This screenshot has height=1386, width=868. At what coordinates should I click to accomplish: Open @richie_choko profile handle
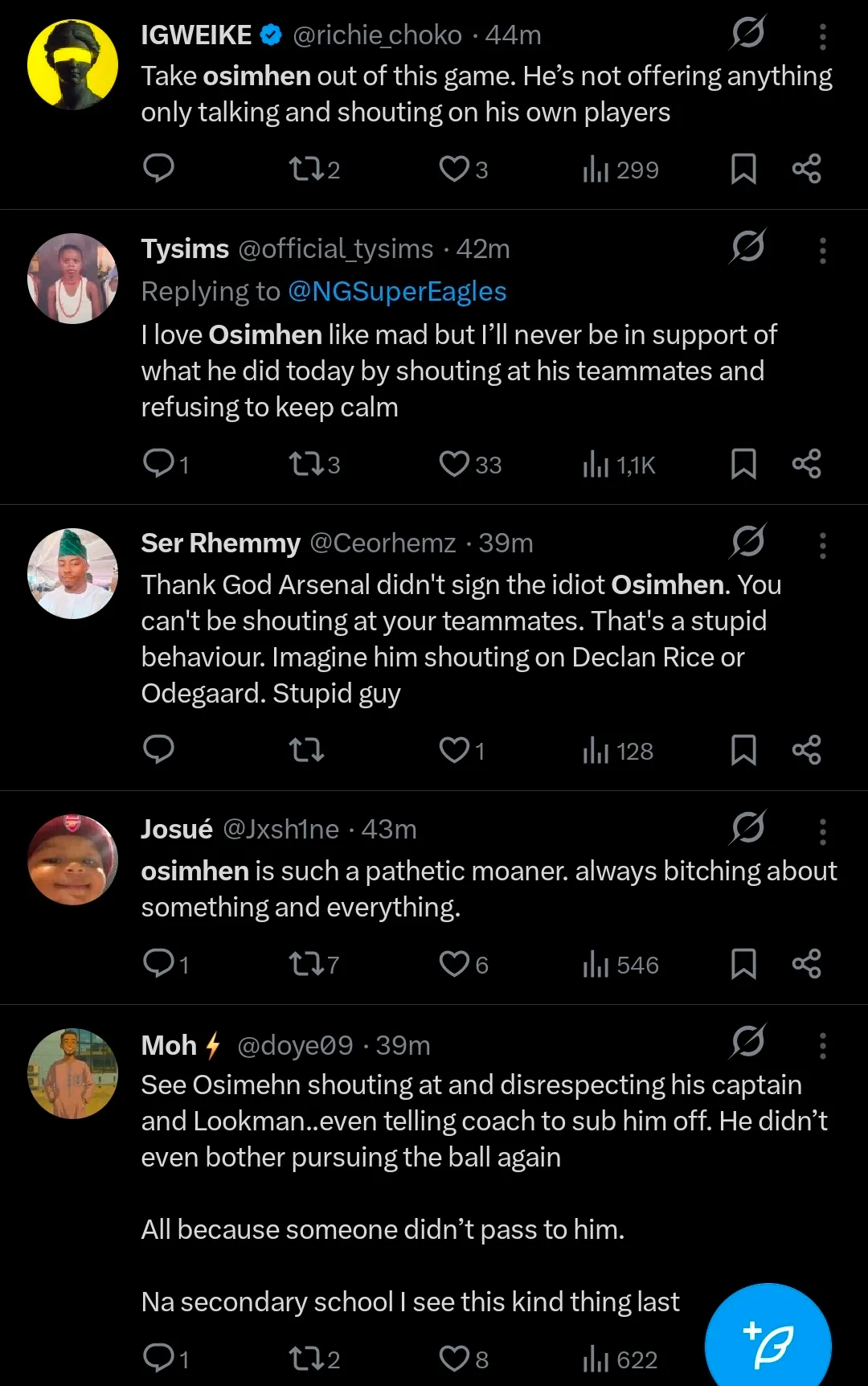pos(377,35)
